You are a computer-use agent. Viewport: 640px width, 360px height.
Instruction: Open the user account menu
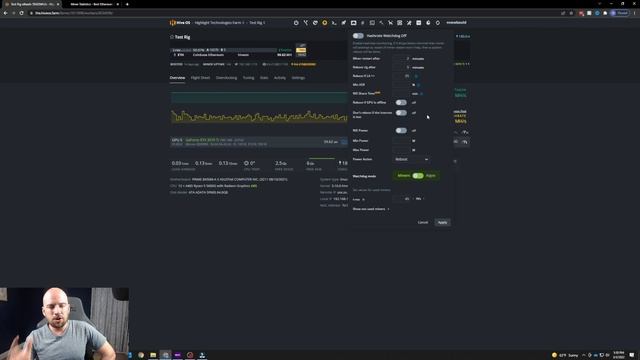click(456, 23)
